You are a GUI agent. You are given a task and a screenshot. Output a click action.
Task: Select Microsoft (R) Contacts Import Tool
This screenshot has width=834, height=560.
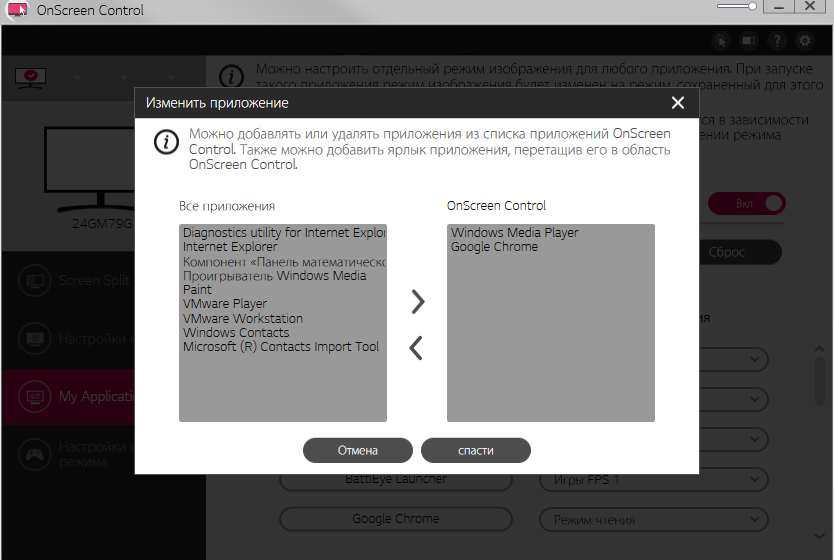point(281,347)
